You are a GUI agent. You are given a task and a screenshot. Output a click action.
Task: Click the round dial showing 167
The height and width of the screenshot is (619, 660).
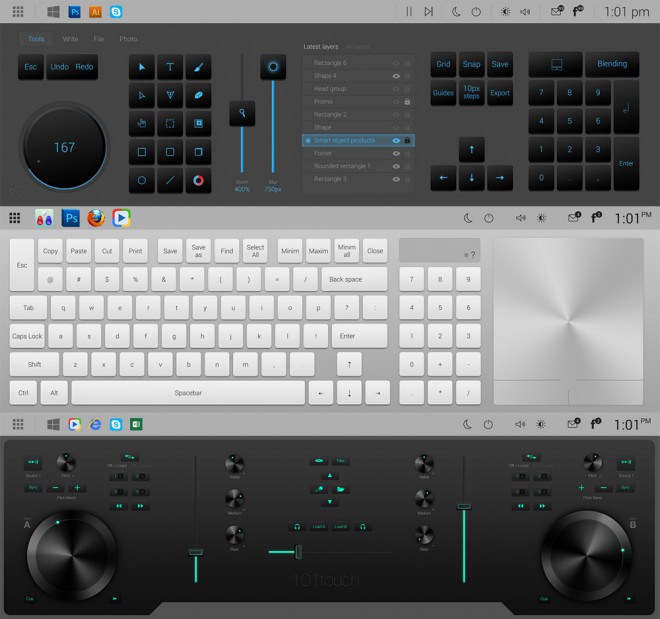pos(64,147)
